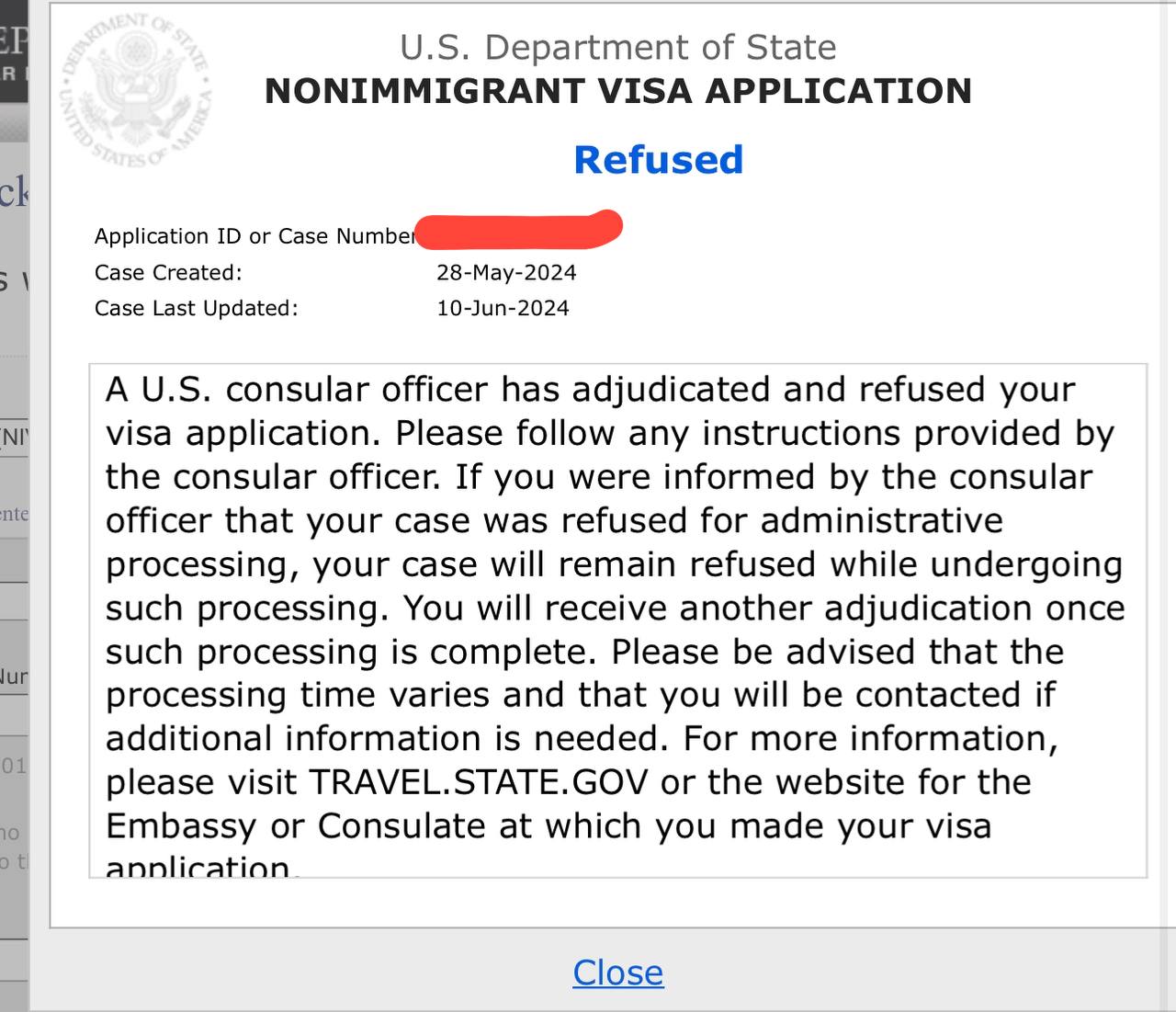The image size is (1176, 1012).
Task: Click the Case Last Updated label
Action: [x=197, y=308]
